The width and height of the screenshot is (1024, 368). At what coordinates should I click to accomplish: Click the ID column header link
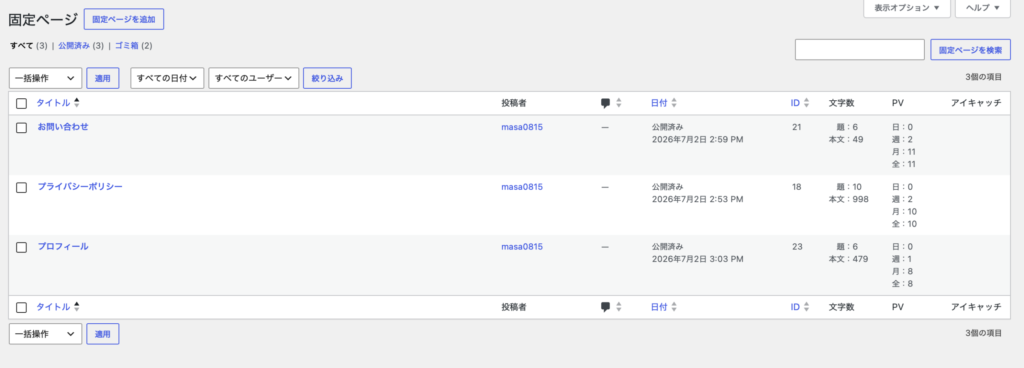795,103
